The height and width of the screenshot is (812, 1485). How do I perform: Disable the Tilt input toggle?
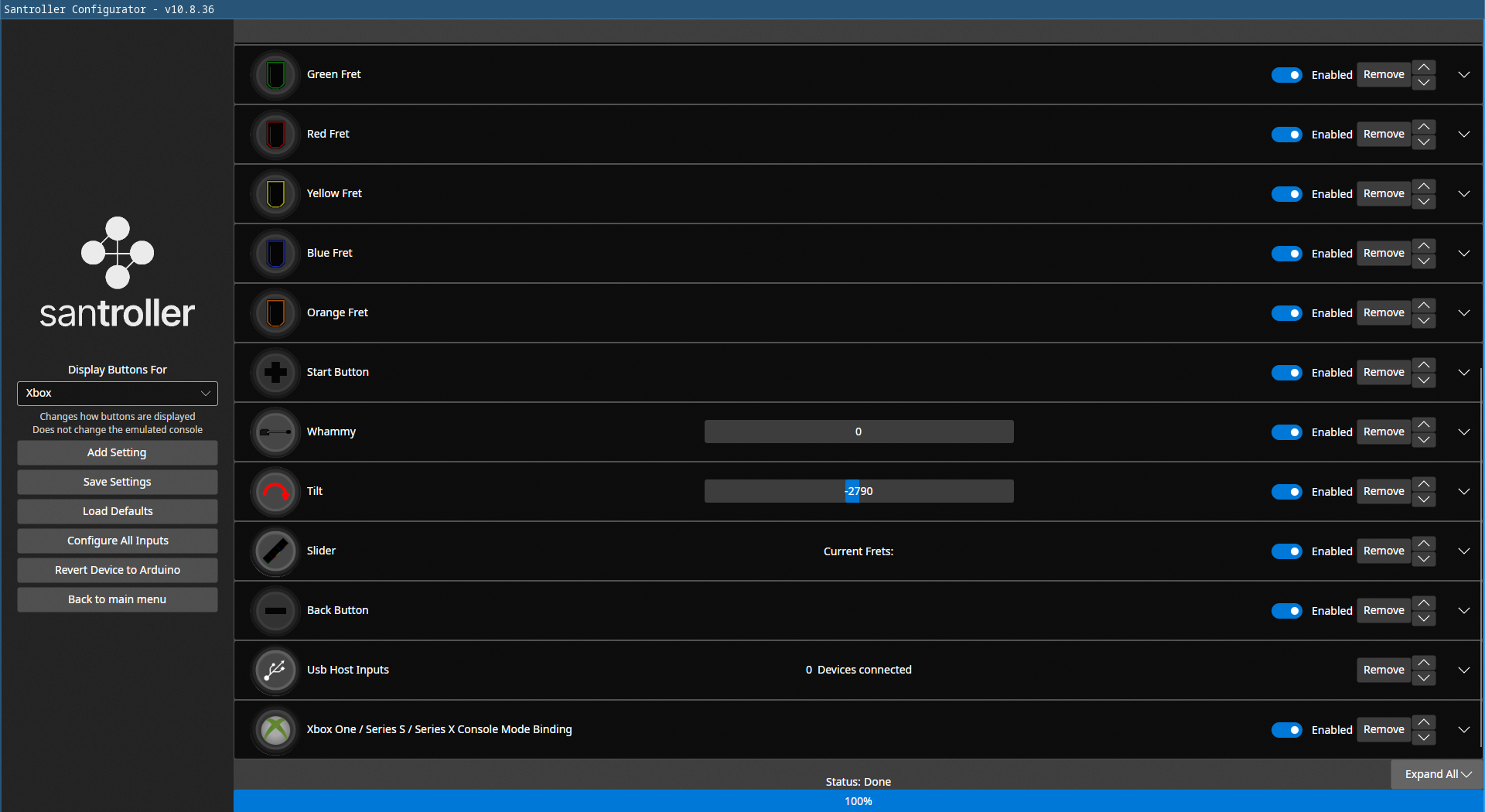tap(1286, 492)
